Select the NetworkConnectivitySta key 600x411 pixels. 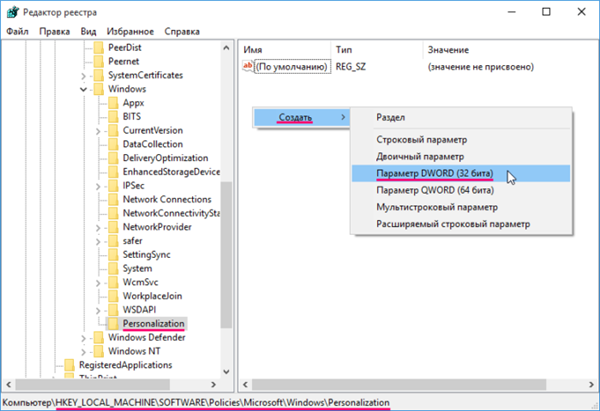(x=171, y=213)
